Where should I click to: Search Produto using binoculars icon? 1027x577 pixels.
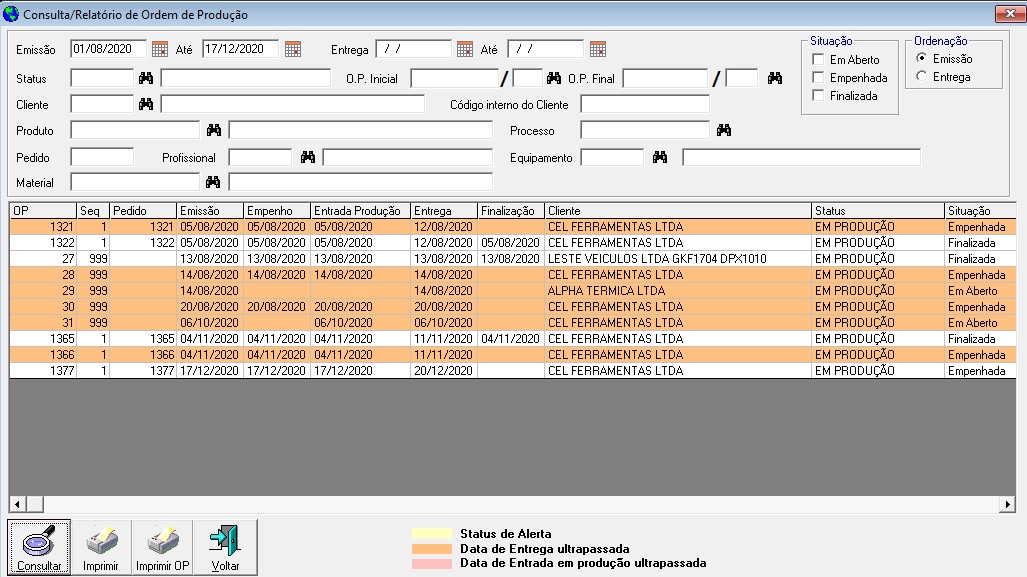[213, 130]
